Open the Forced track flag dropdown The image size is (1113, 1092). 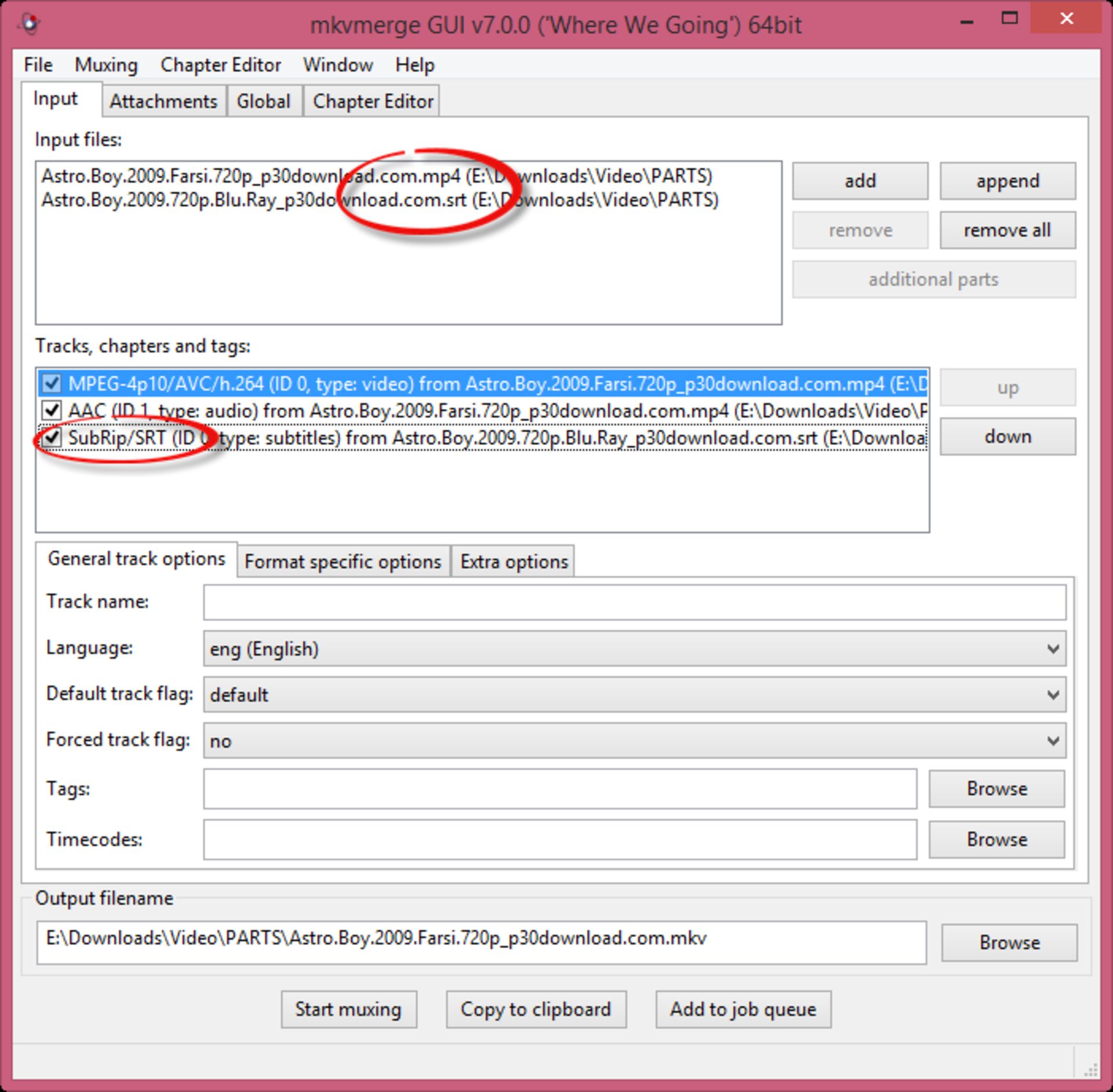[x=634, y=740]
